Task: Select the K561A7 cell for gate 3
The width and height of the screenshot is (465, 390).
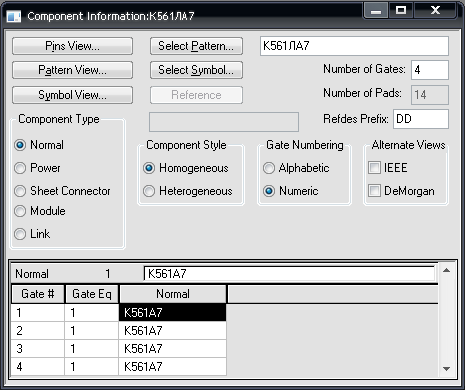Action: click(x=173, y=349)
